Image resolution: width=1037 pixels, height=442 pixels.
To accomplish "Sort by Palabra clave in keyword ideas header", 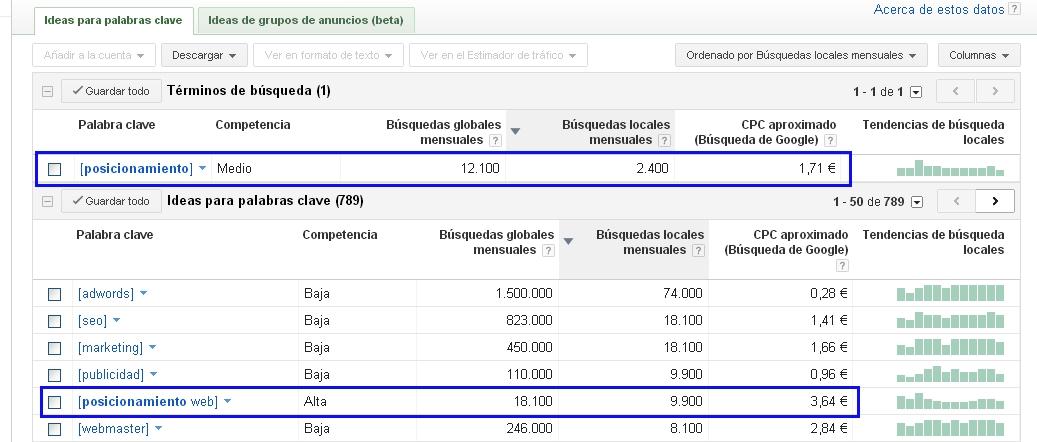I will point(114,235).
